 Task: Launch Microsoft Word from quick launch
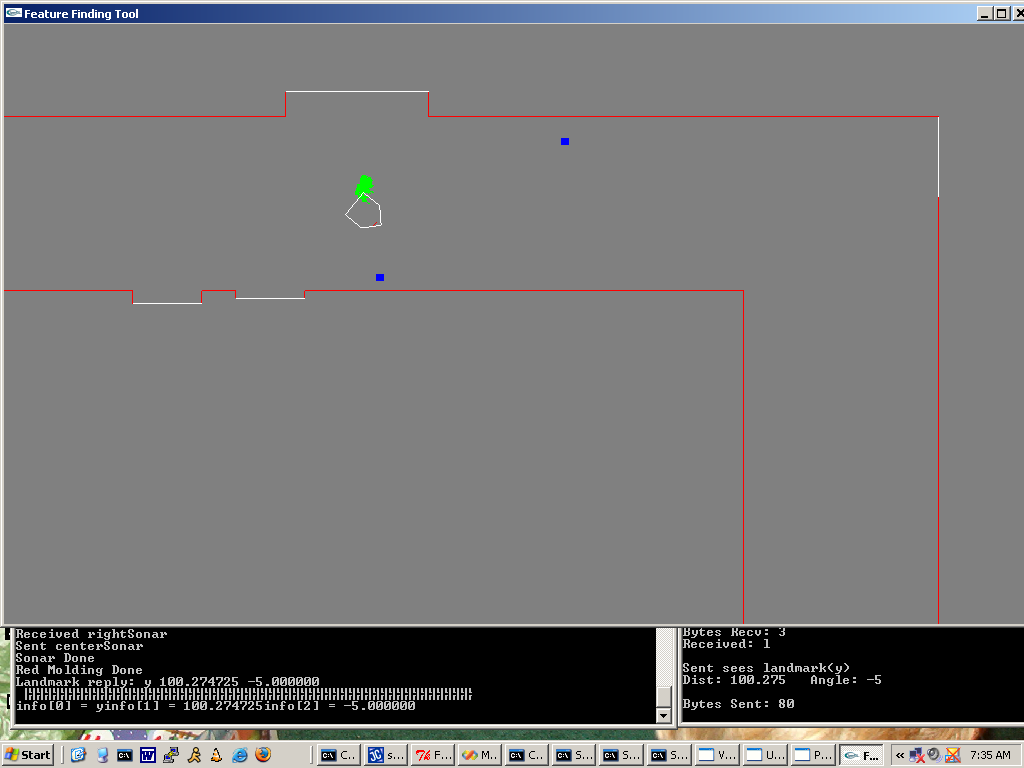[x=148, y=756]
